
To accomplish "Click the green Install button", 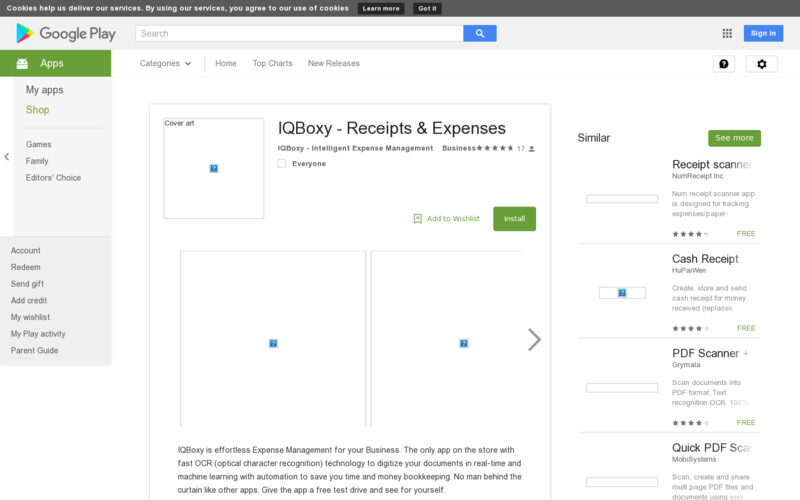I will [x=514, y=218].
